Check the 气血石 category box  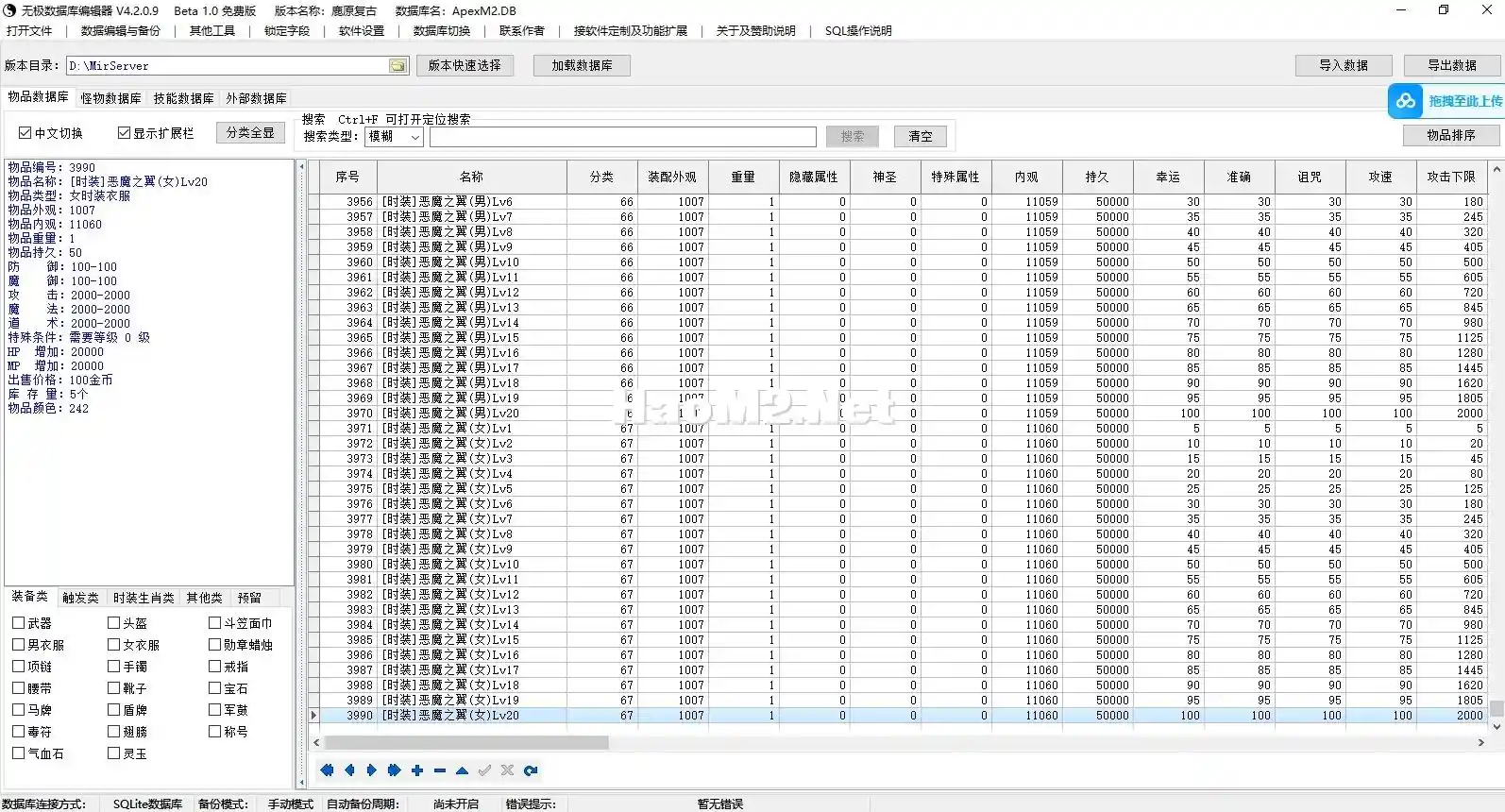click(x=18, y=753)
